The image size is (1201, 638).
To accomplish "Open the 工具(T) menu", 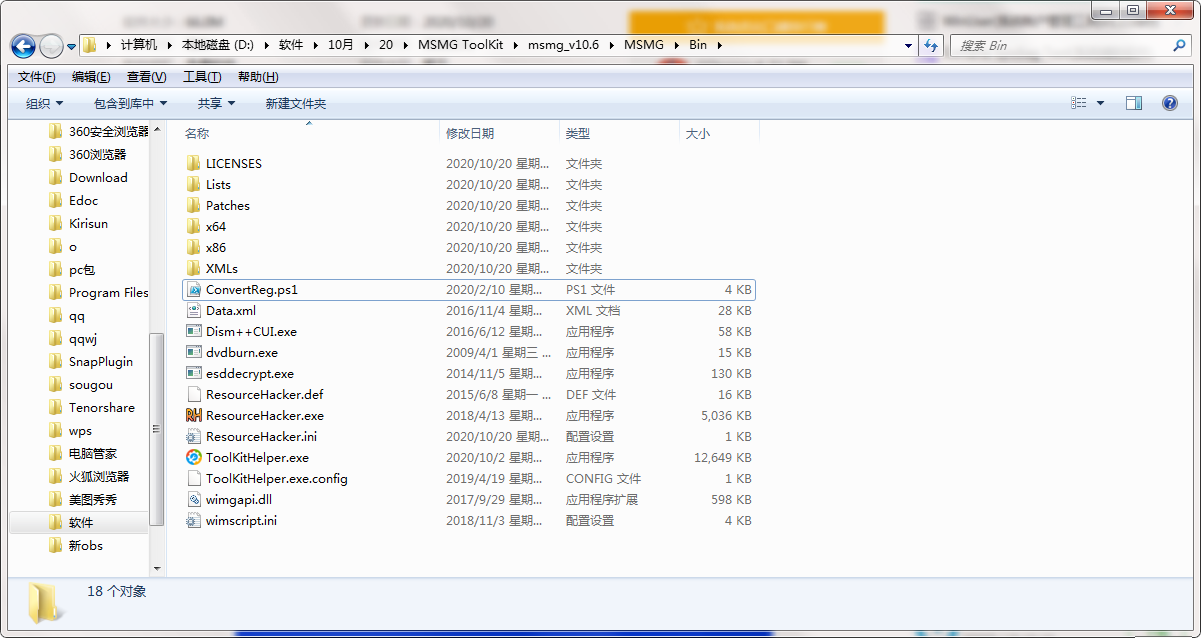I will point(202,77).
